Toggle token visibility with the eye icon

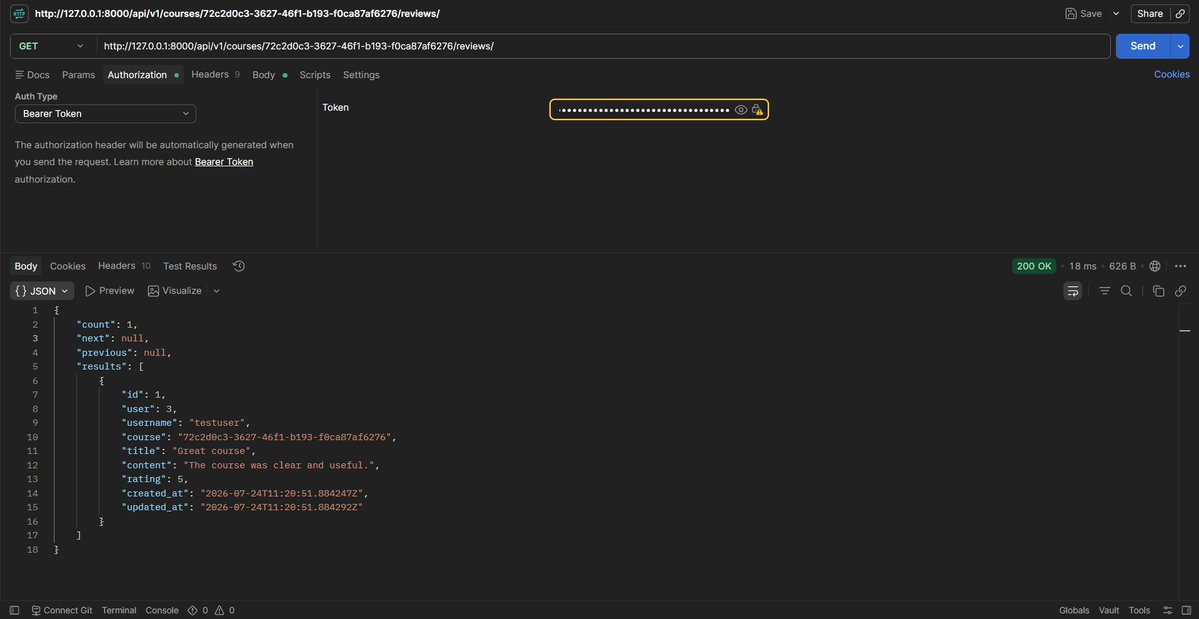[741, 110]
